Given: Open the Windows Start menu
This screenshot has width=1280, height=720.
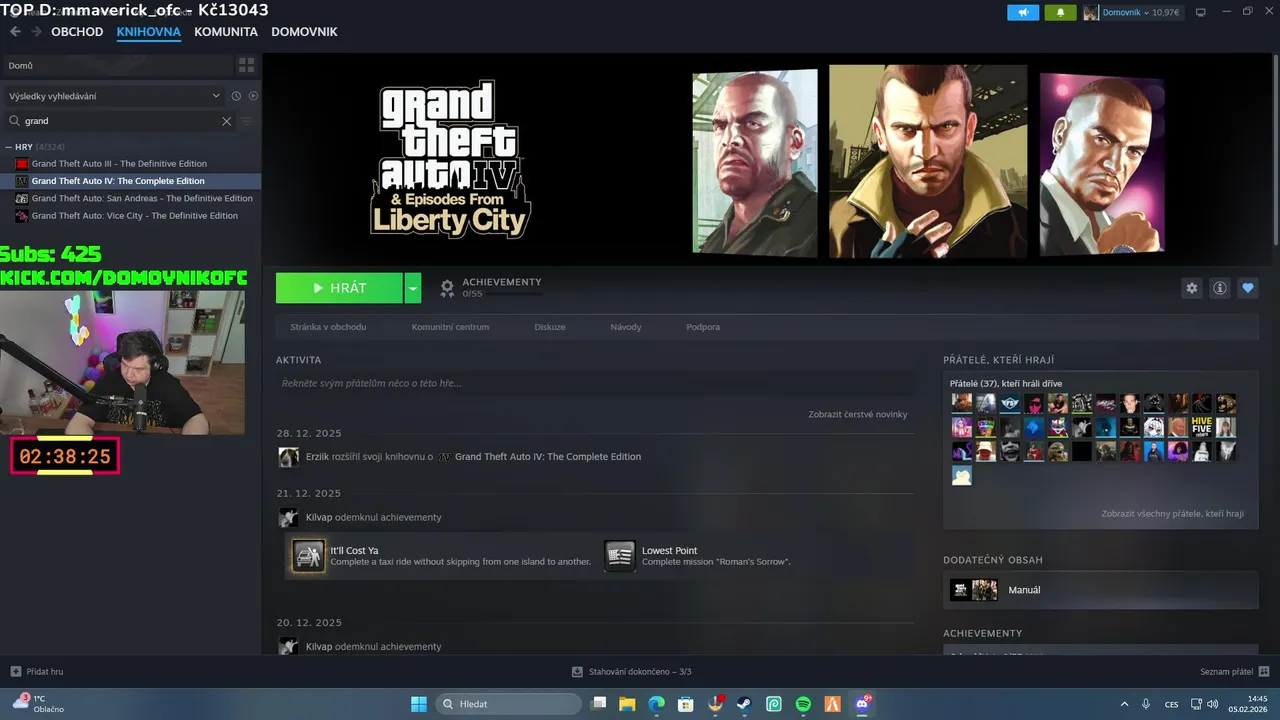Looking at the screenshot, I should [x=419, y=704].
